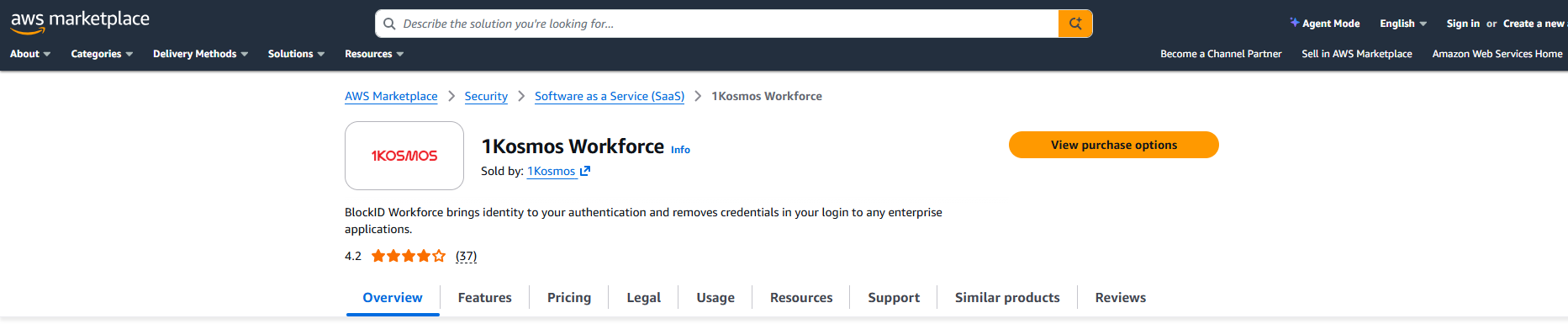Open Sell in AWS Marketplace link
This screenshot has height=324, width=1568.
click(1357, 54)
